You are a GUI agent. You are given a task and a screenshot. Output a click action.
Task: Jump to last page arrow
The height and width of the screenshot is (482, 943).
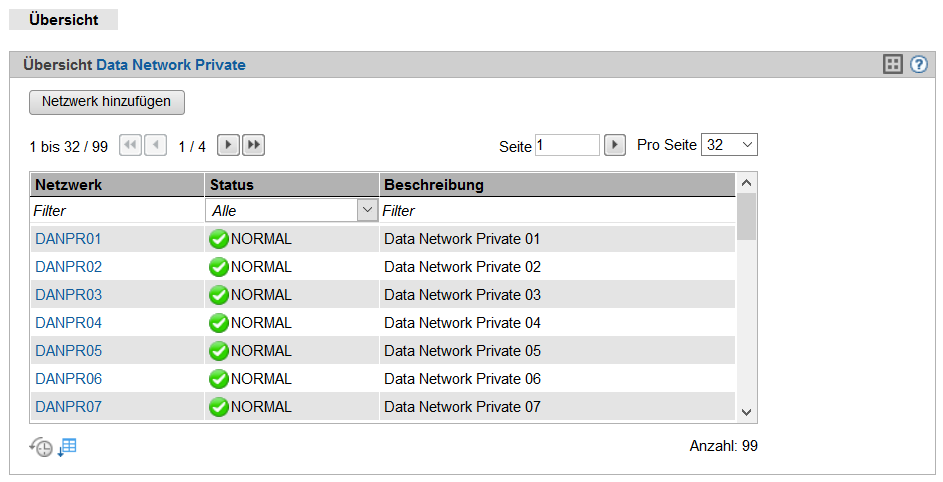pyautogui.click(x=253, y=146)
